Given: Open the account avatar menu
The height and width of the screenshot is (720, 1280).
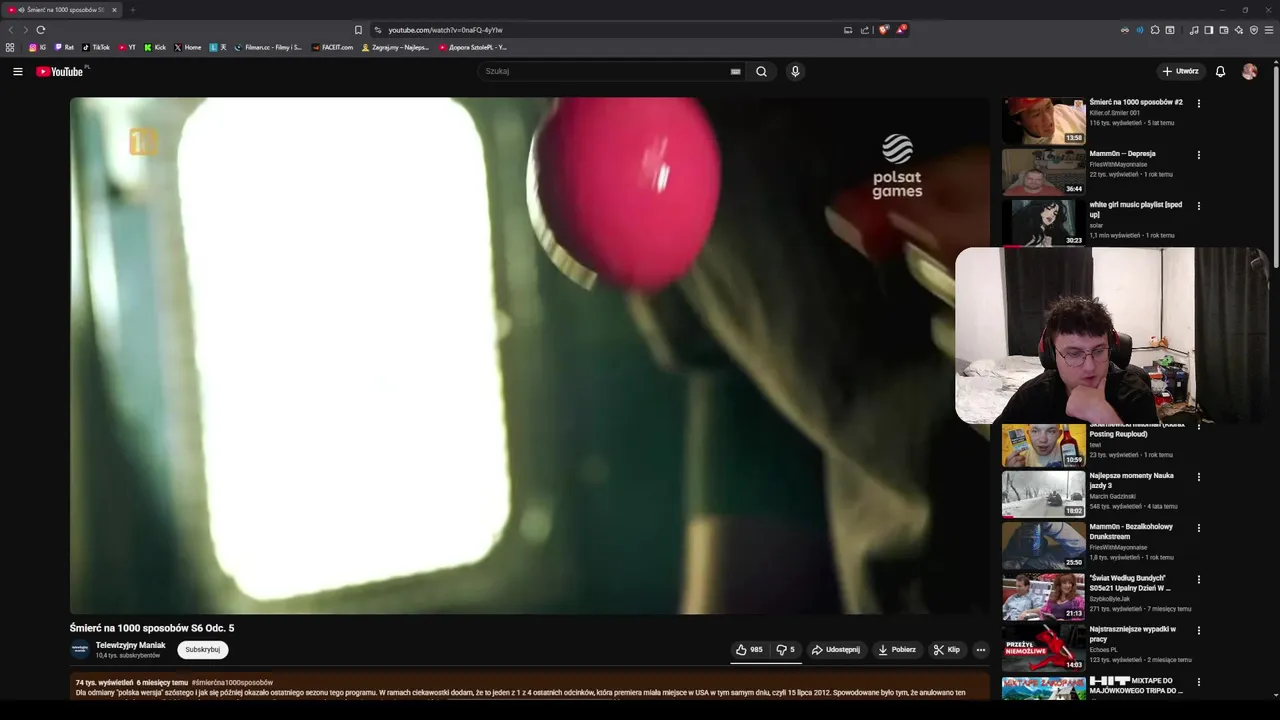Looking at the screenshot, I should click(1249, 71).
